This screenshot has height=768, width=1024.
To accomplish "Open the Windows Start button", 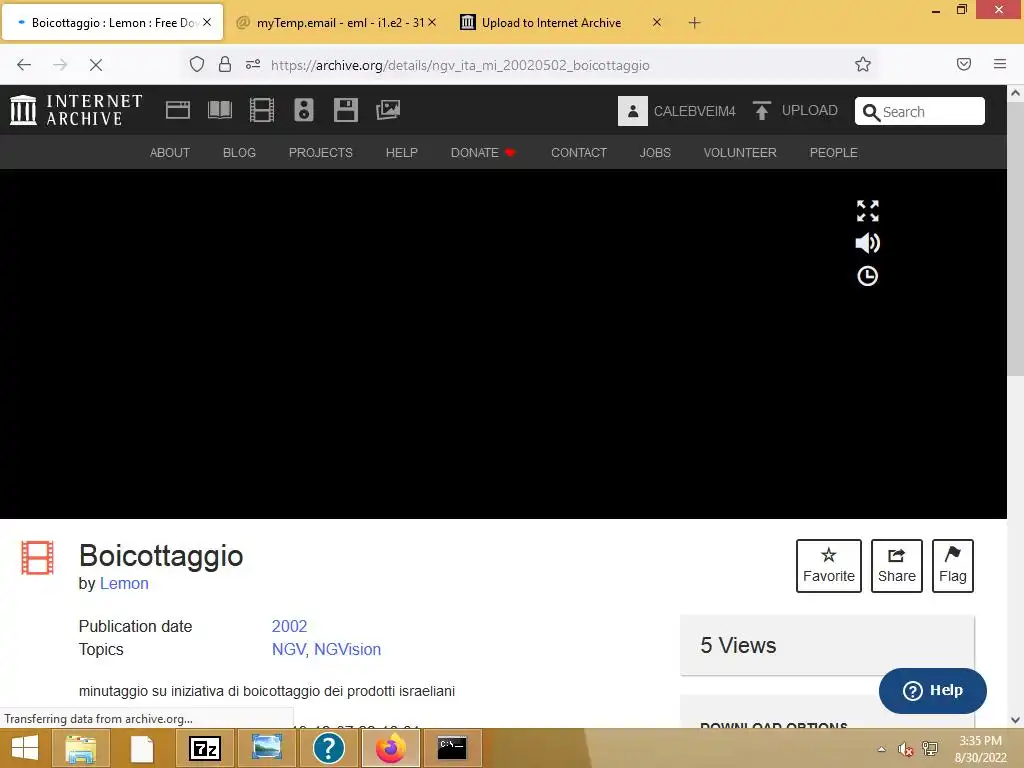I will click(x=25, y=748).
